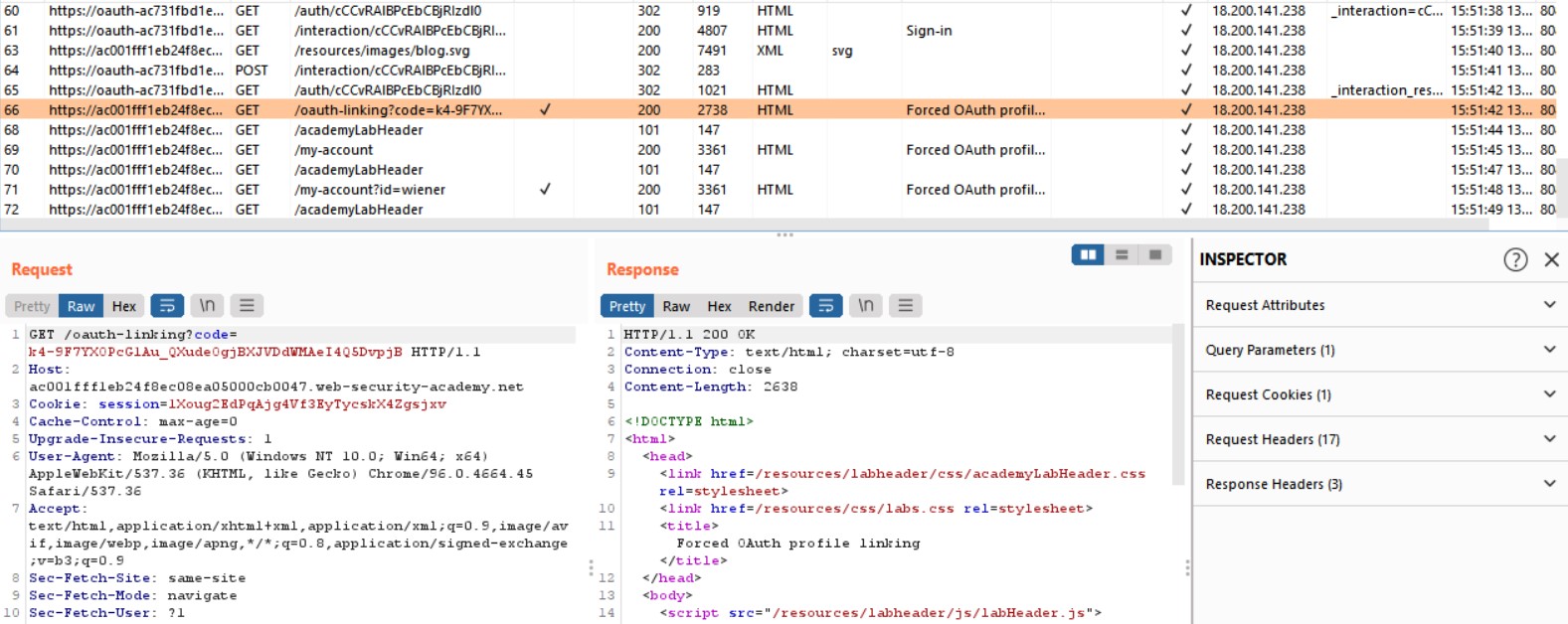
Task: Click the Response pane vertical scrollbar
Action: (1178, 403)
